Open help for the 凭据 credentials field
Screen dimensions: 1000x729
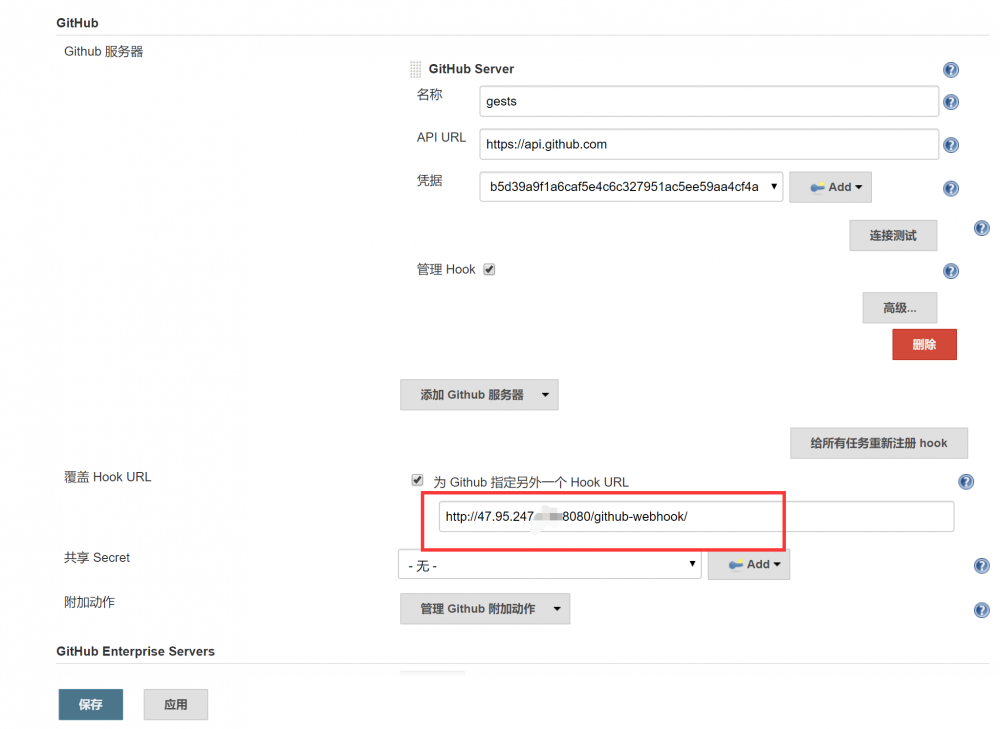950,188
